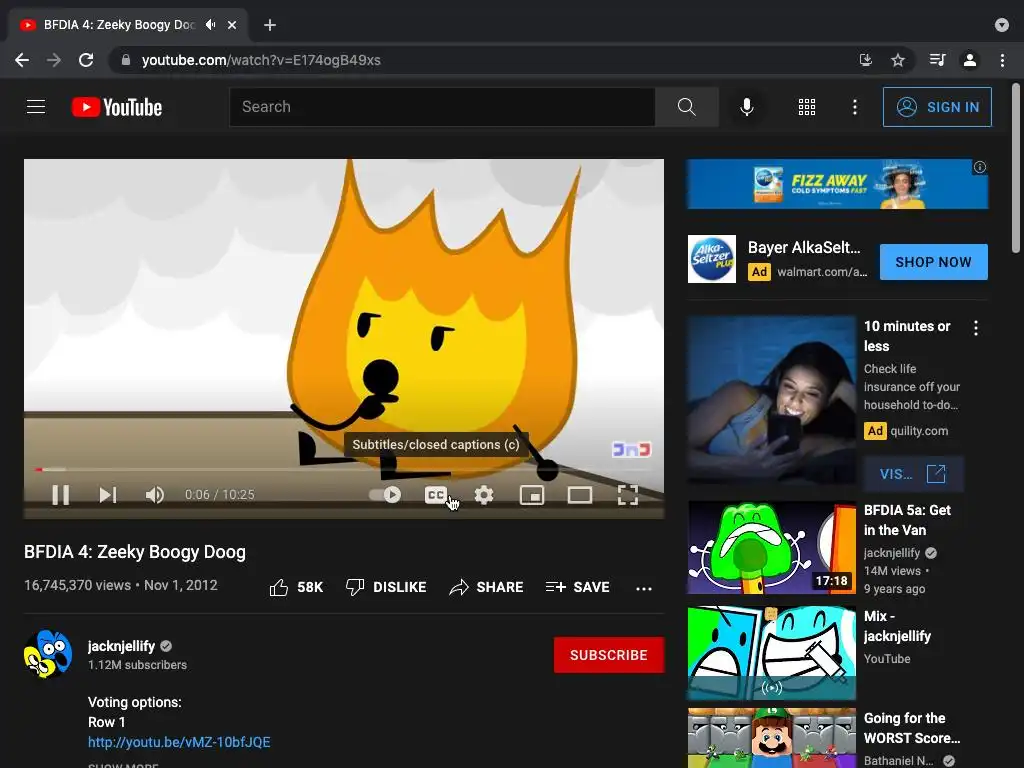Click the Alka-Seltzer Plus logo
Image resolution: width=1024 pixels, height=768 pixels.
(x=712, y=259)
